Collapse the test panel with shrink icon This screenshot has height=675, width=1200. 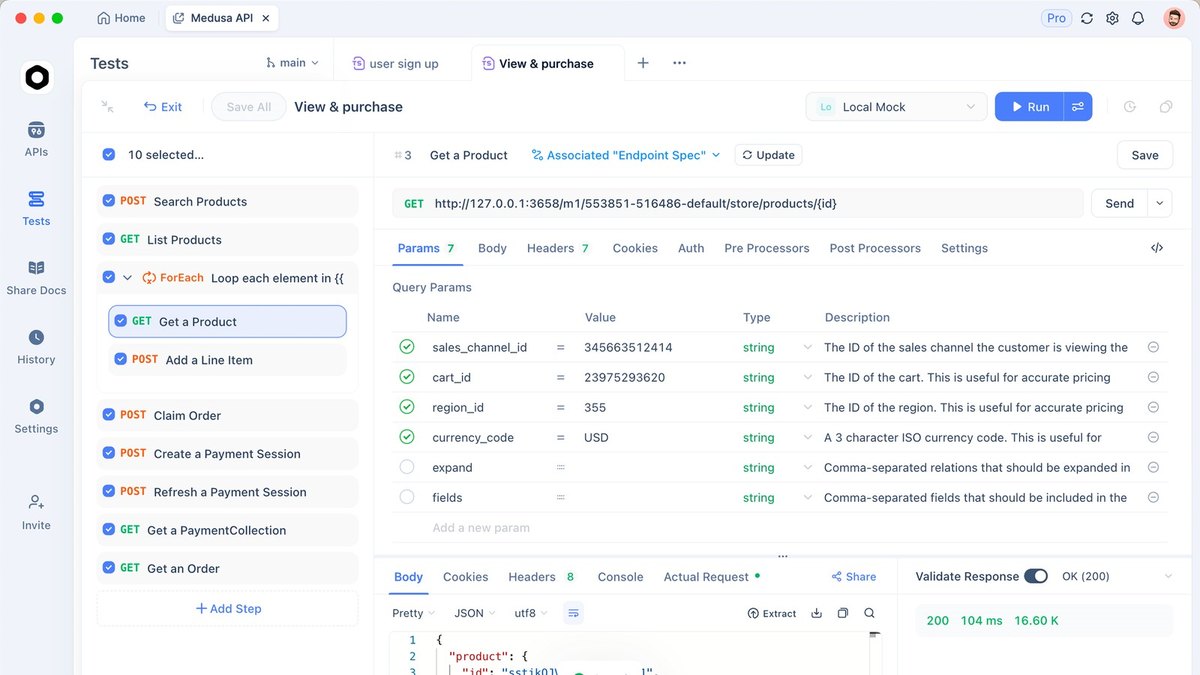point(107,107)
